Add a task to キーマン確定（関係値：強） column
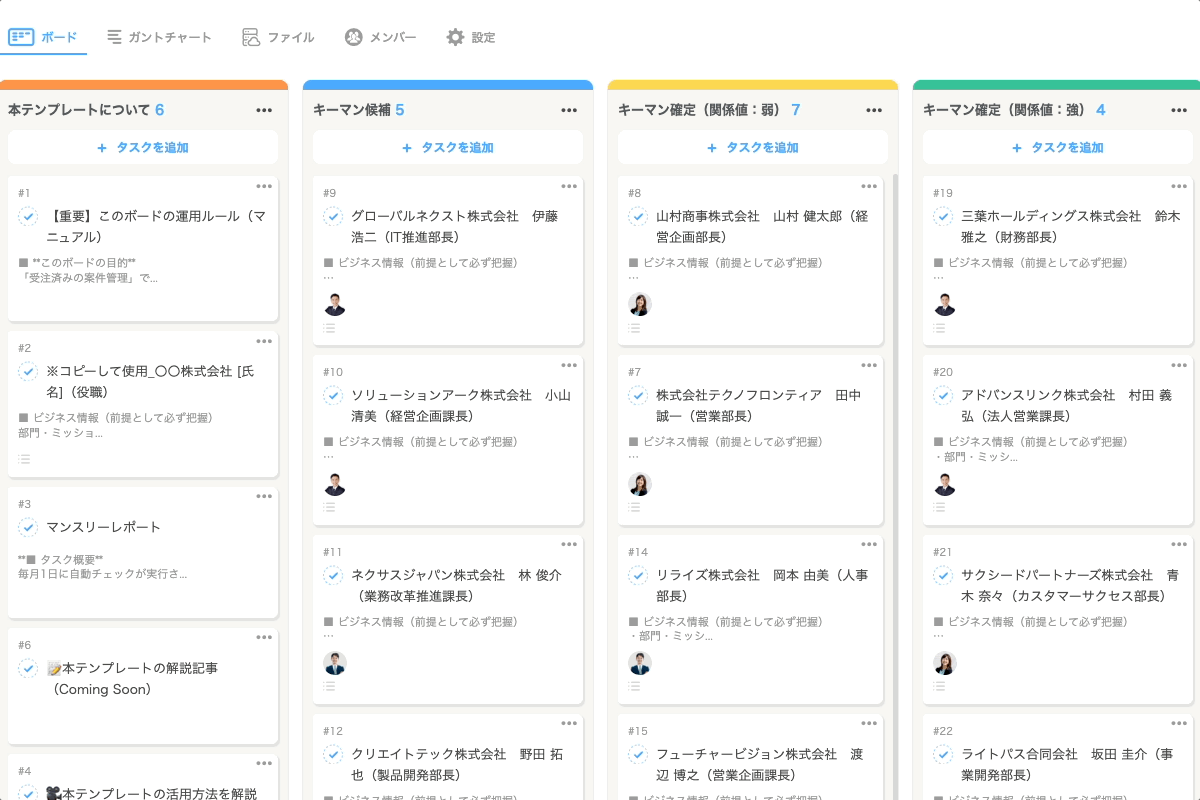Viewport: 1200px width, 800px height. pos(1058,147)
